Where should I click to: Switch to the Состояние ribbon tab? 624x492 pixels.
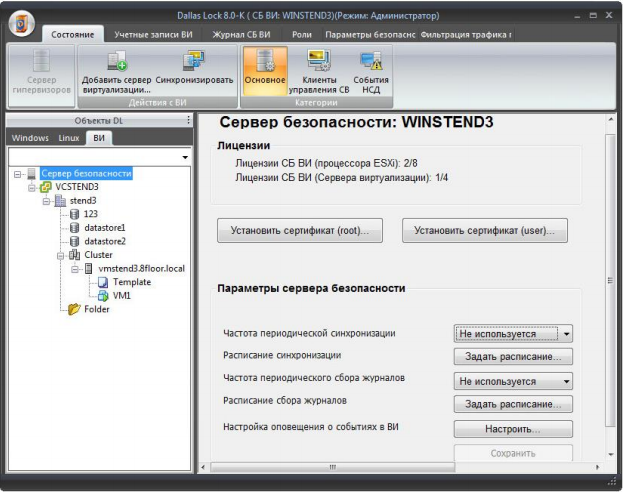point(72,35)
